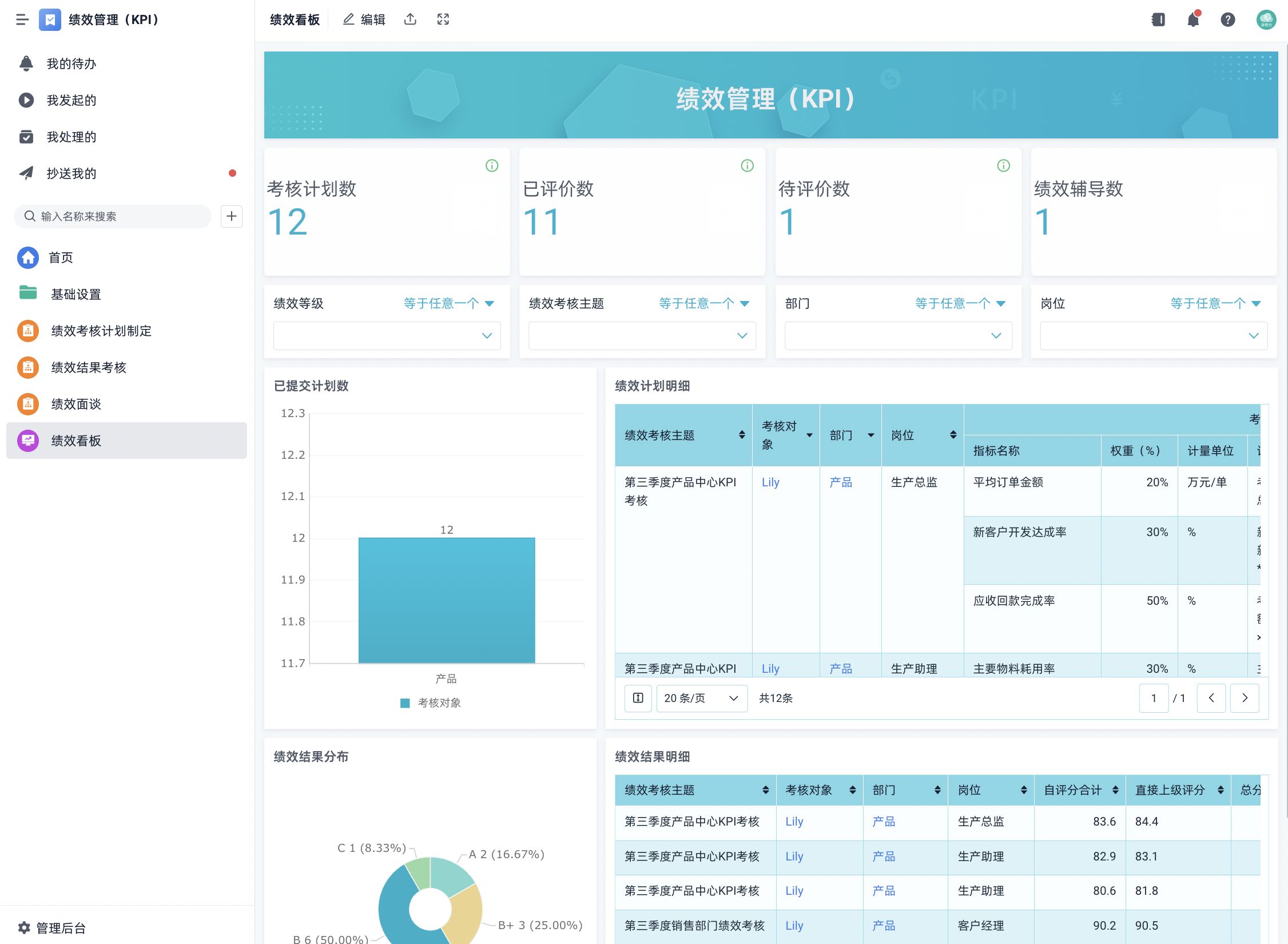Click the + button next to the search box
Image resolution: width=1288 pixels, height=944 pixels.
[x=232, y=216]
